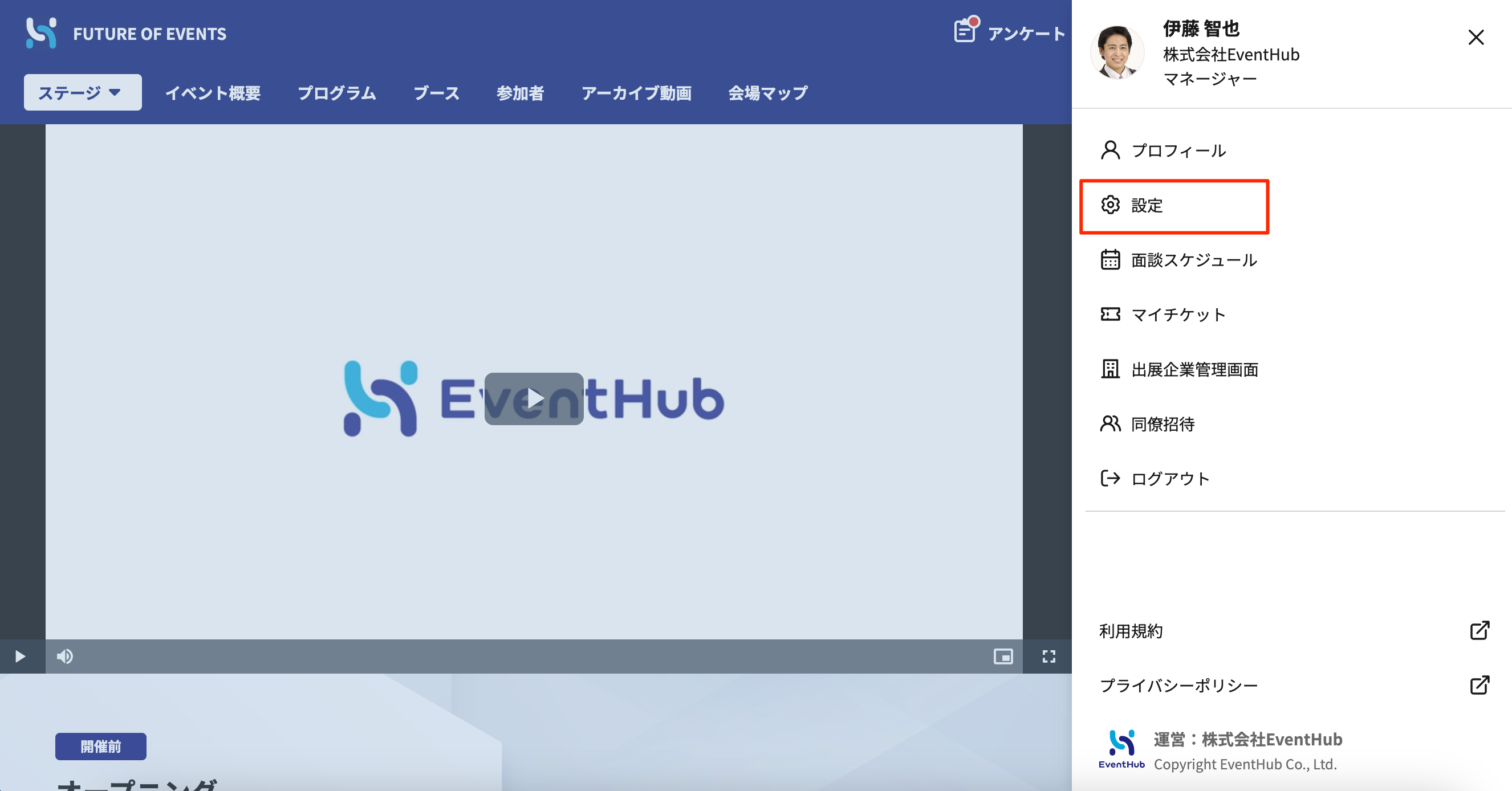
Task: Click the 面談スケジュール calendar icon
Action: [x=1110, y=259]
